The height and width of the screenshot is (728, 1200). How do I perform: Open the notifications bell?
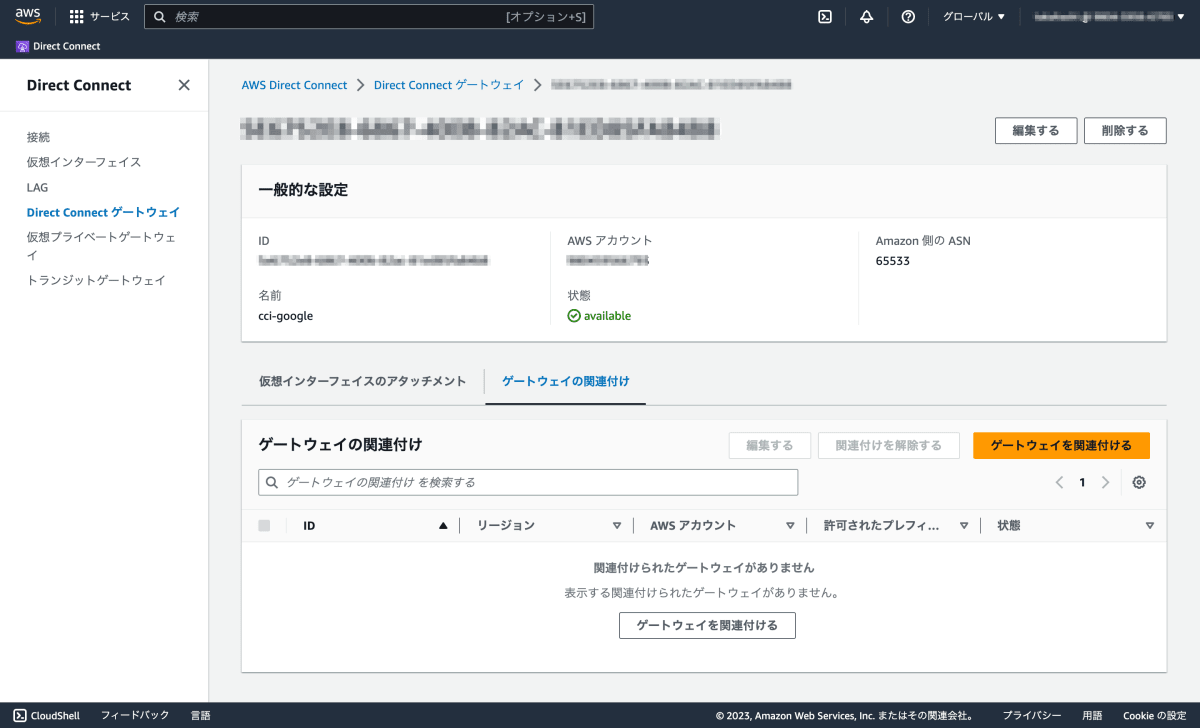click(867, 17)
